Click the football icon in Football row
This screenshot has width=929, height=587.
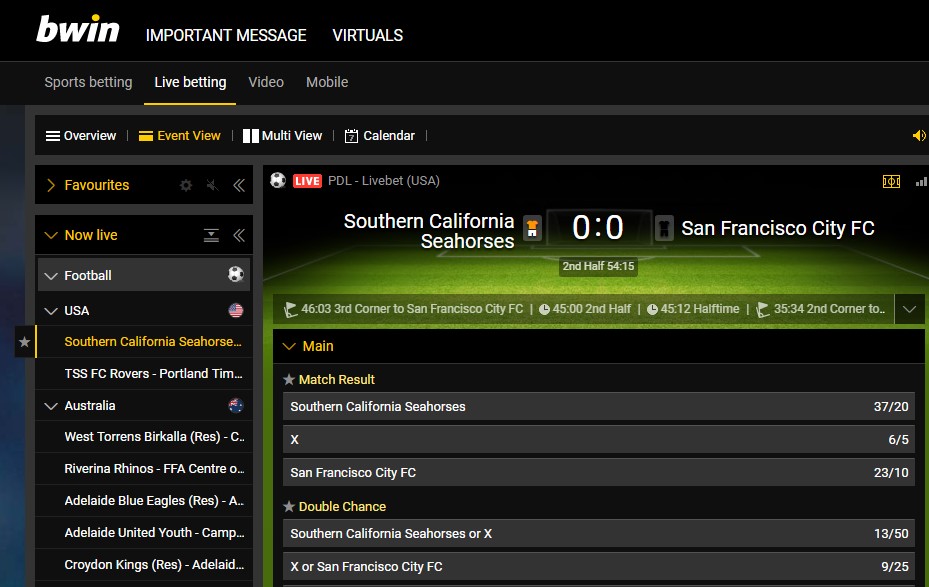(236, 274)
